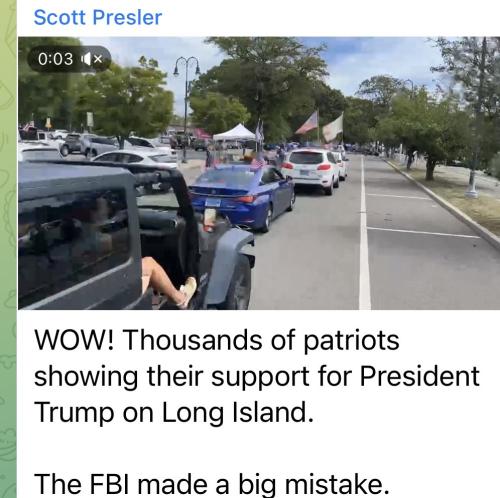Viewport: 500px width, 498px height.
Task: Play the motorcade video in full view
Action: (259, 173)
